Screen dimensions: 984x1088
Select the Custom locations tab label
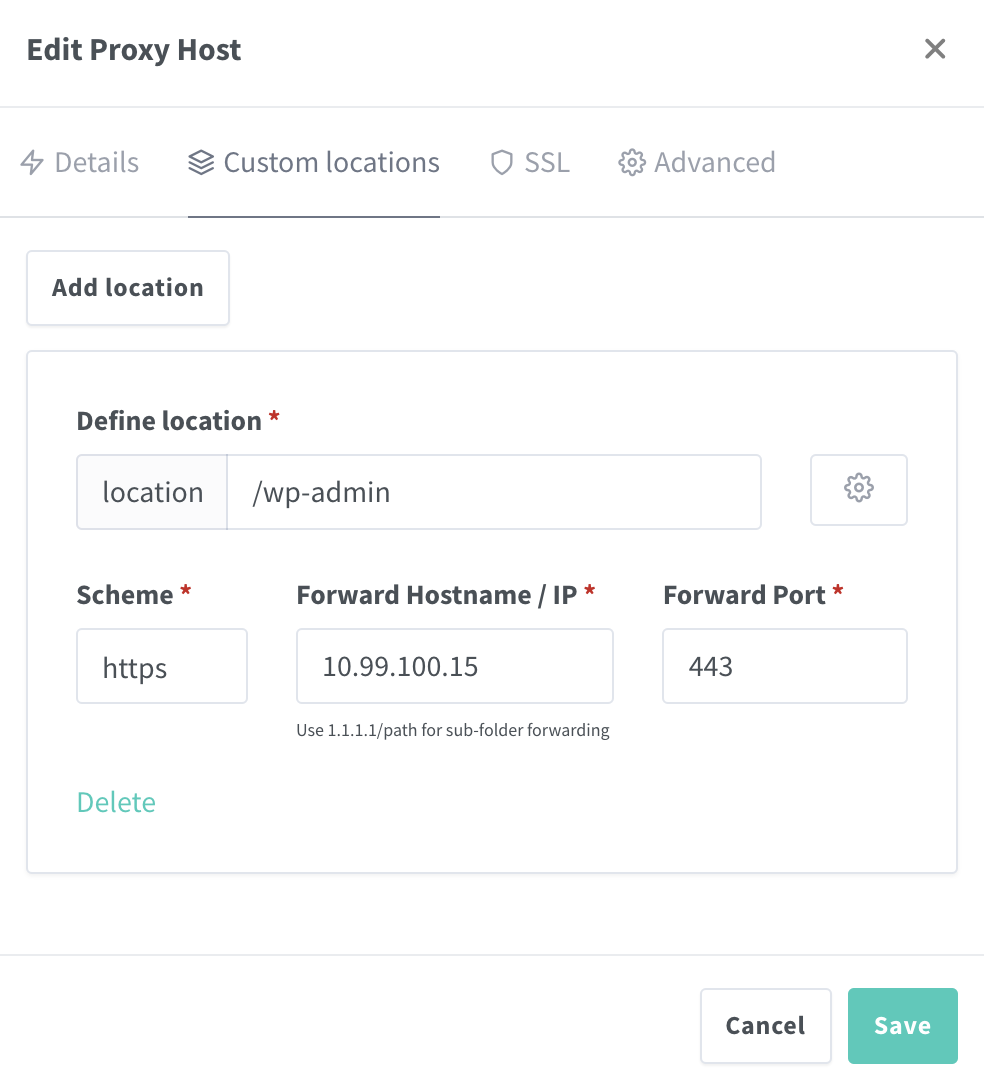(x=331, y=163)
